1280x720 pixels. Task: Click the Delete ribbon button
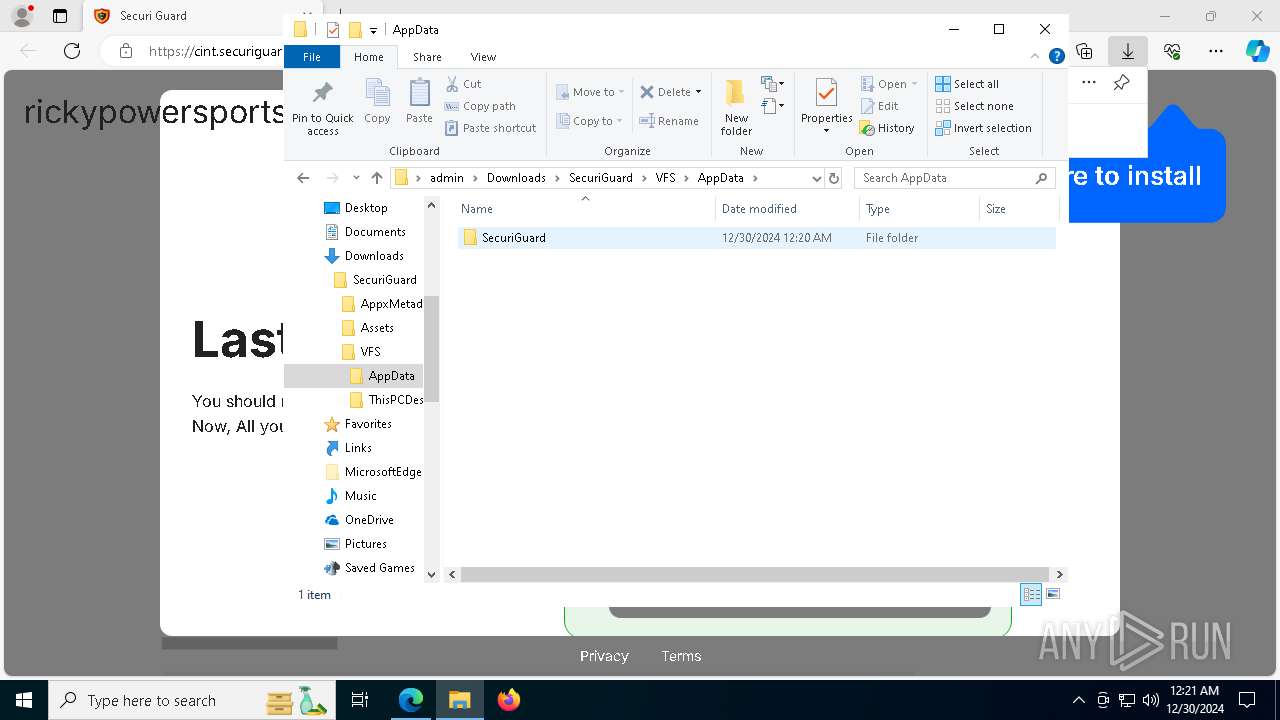pos(670,92)
